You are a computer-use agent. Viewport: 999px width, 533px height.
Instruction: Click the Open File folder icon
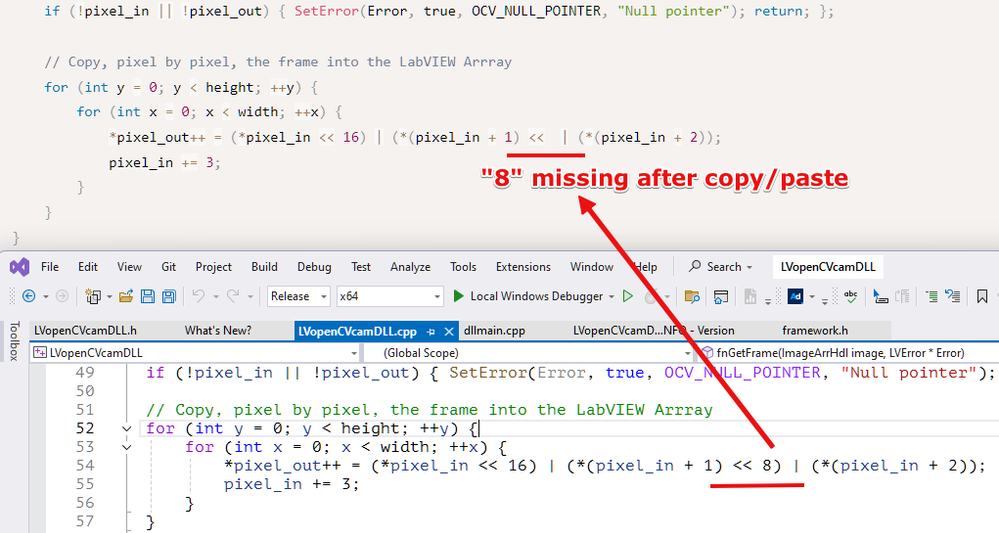coord(126,296)
